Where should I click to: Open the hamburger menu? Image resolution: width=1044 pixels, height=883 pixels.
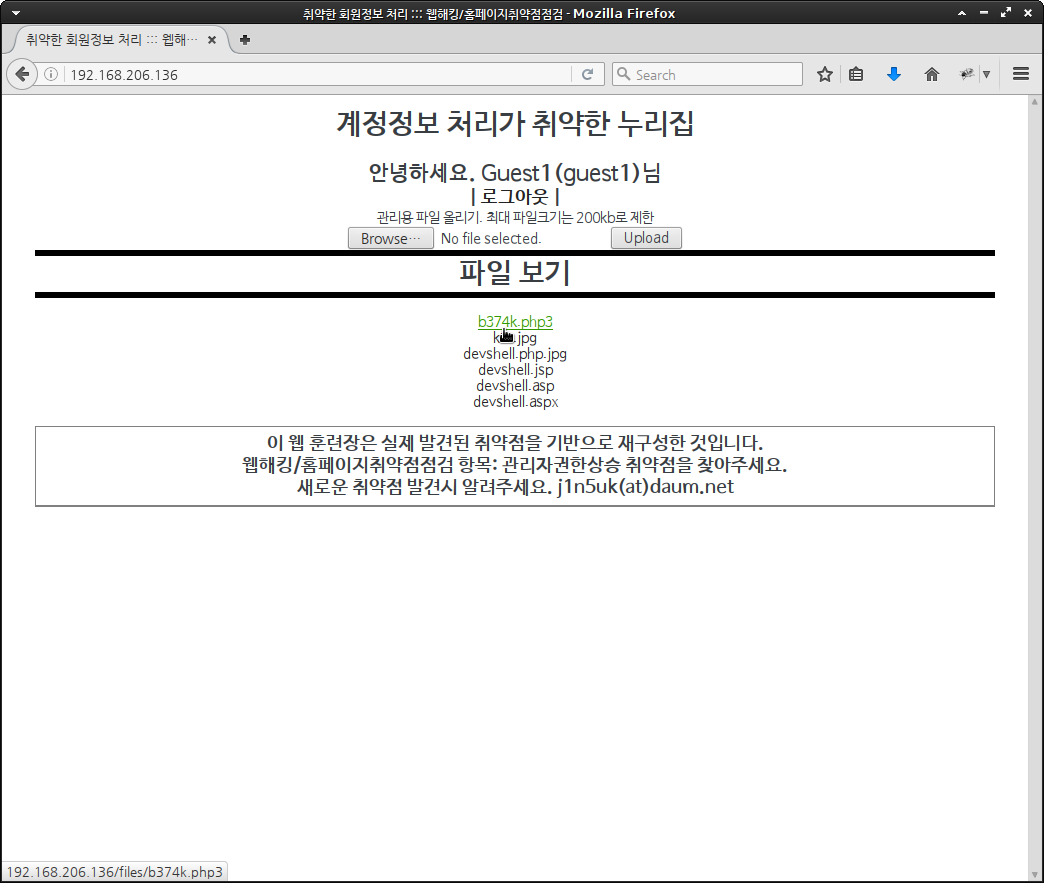point(1021,74)
